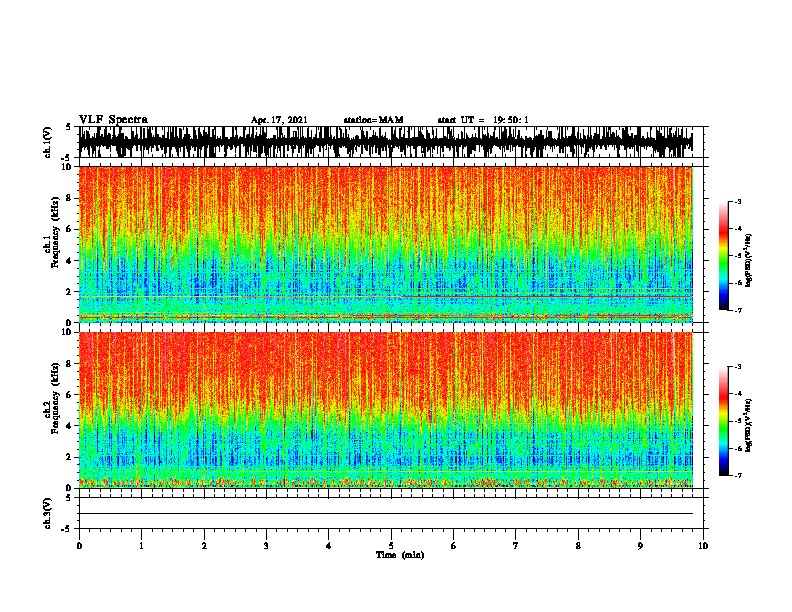
Task: Click the "-5" tick of ch.3(V) axis
Action: click(66, 529)
